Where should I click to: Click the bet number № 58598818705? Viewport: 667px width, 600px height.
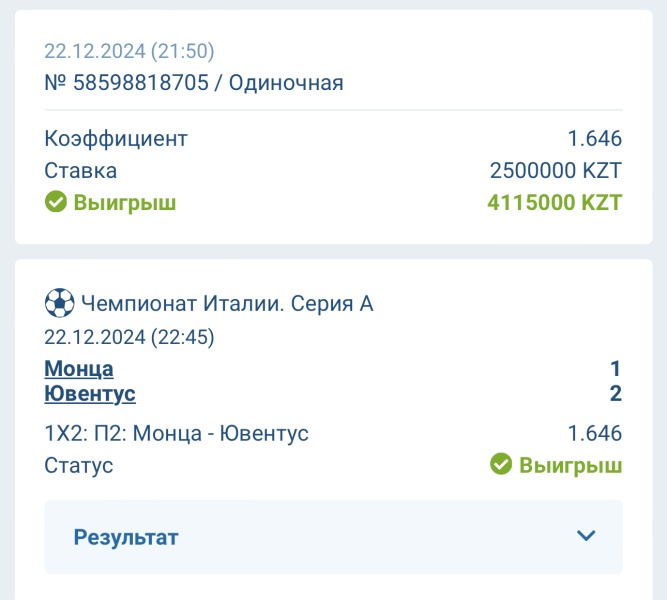coord(127,83)
